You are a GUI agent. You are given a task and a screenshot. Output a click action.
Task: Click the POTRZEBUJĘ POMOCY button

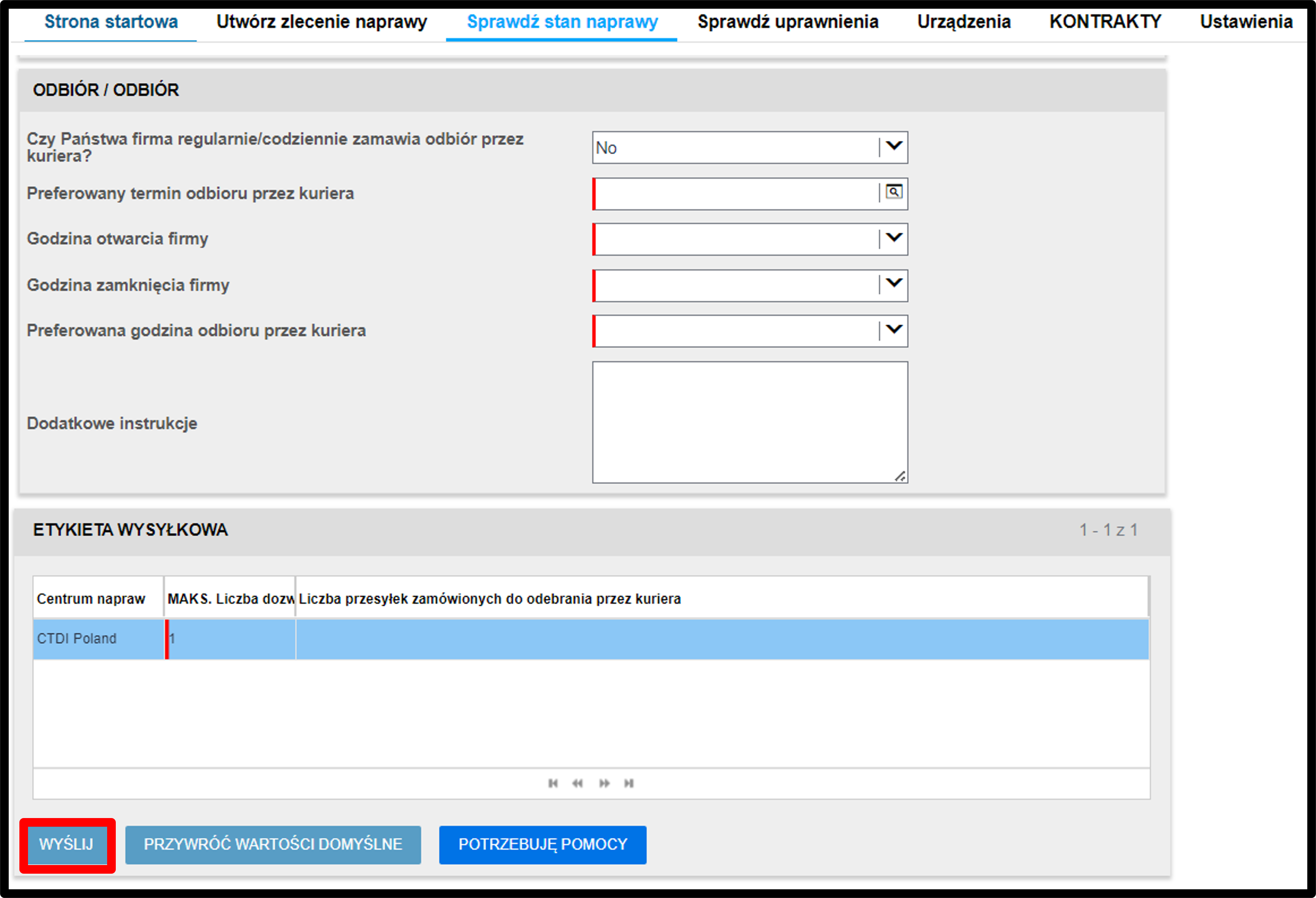[543, 844]
